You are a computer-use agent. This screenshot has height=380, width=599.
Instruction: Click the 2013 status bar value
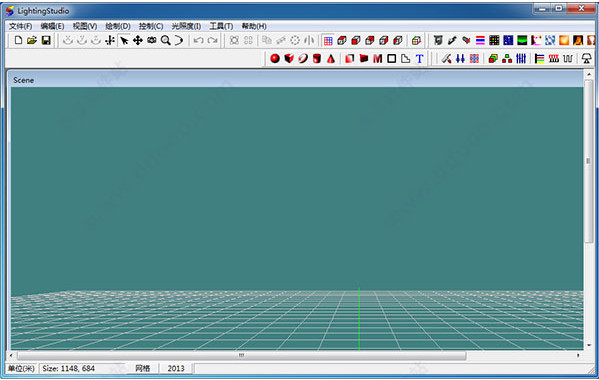tap(176, 369)
